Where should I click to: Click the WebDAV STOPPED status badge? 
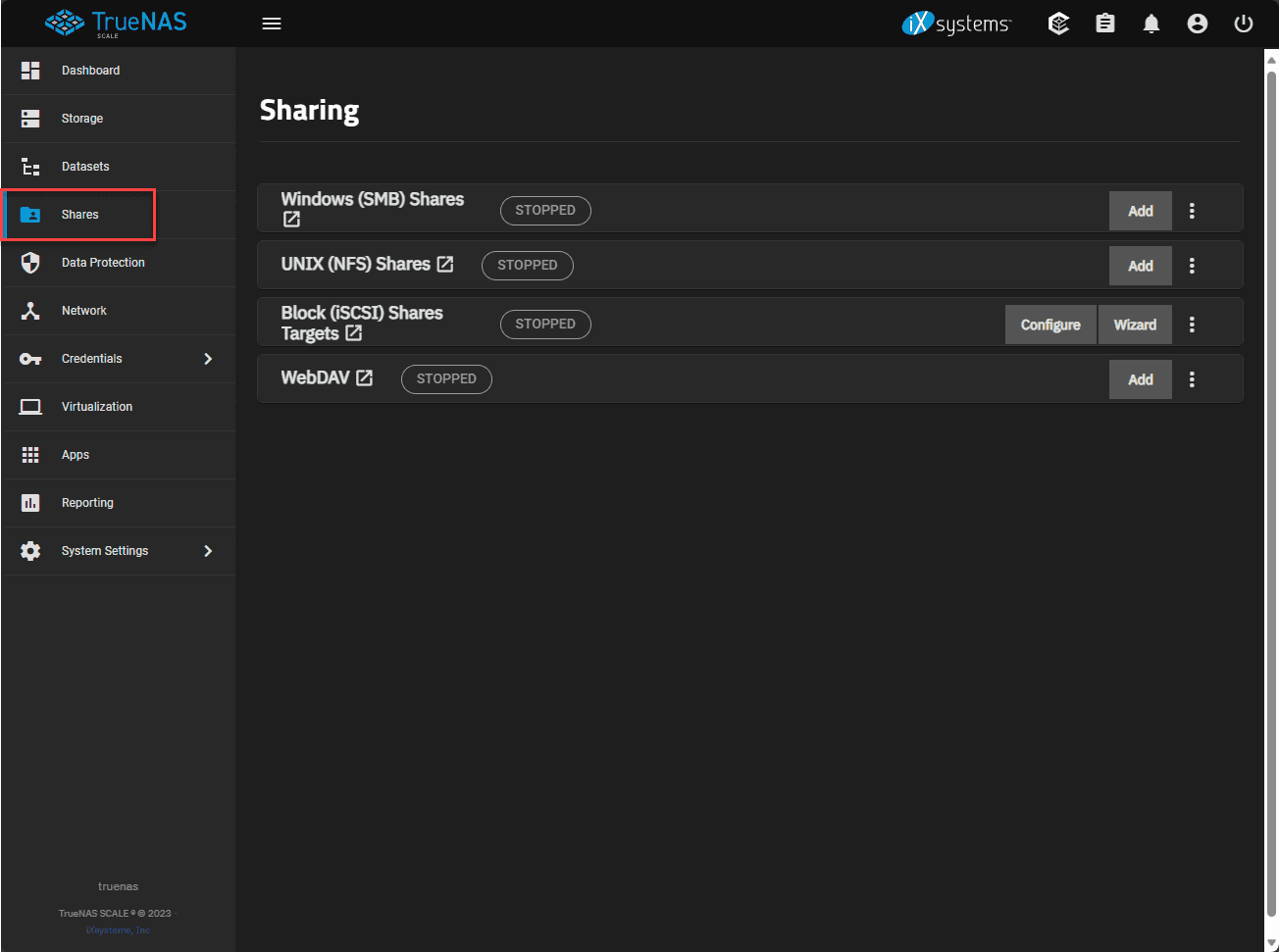tap(446, 378)
